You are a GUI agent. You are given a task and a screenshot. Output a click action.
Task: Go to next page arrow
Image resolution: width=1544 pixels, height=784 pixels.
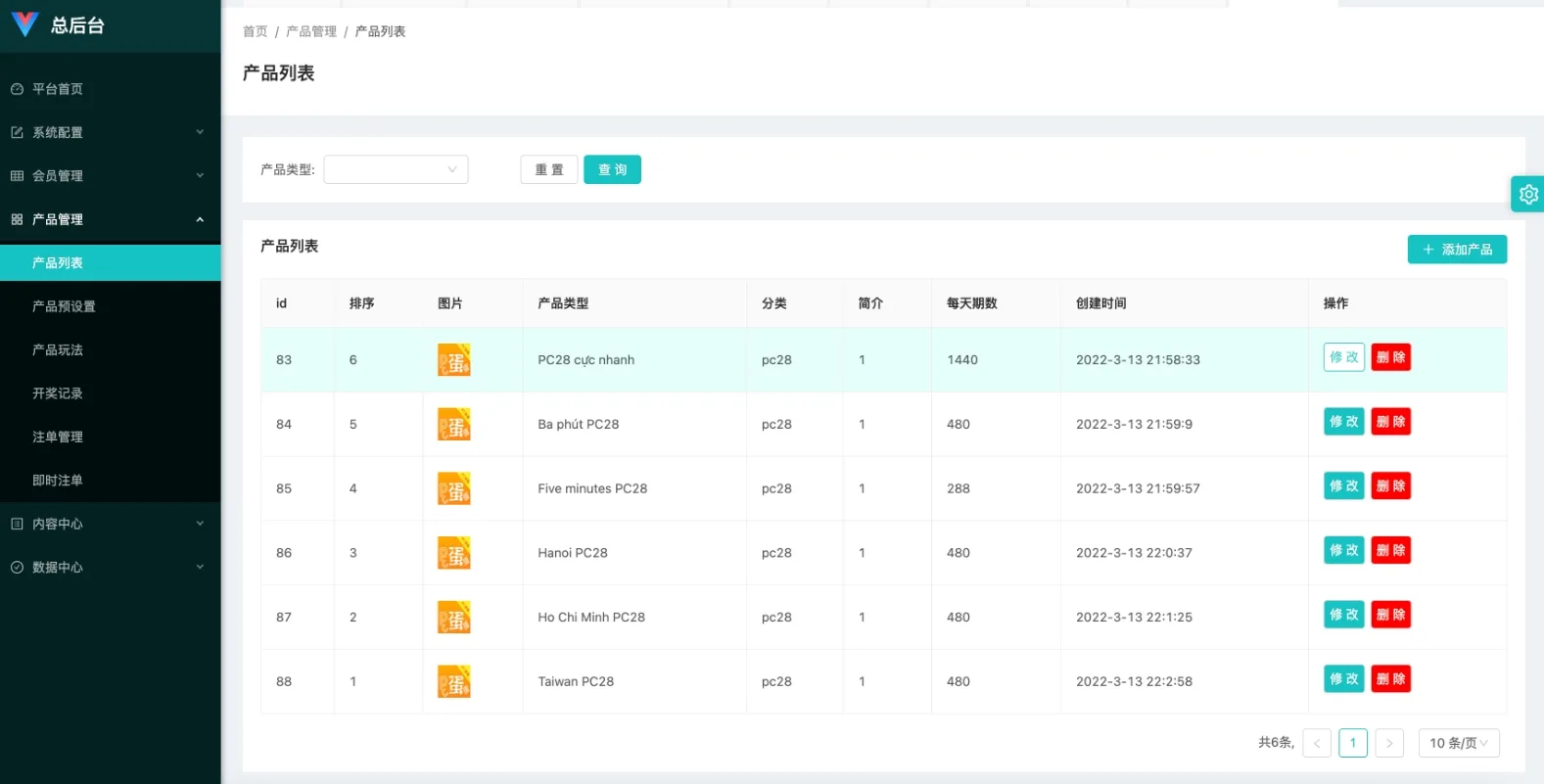(x=1388, y=743)
